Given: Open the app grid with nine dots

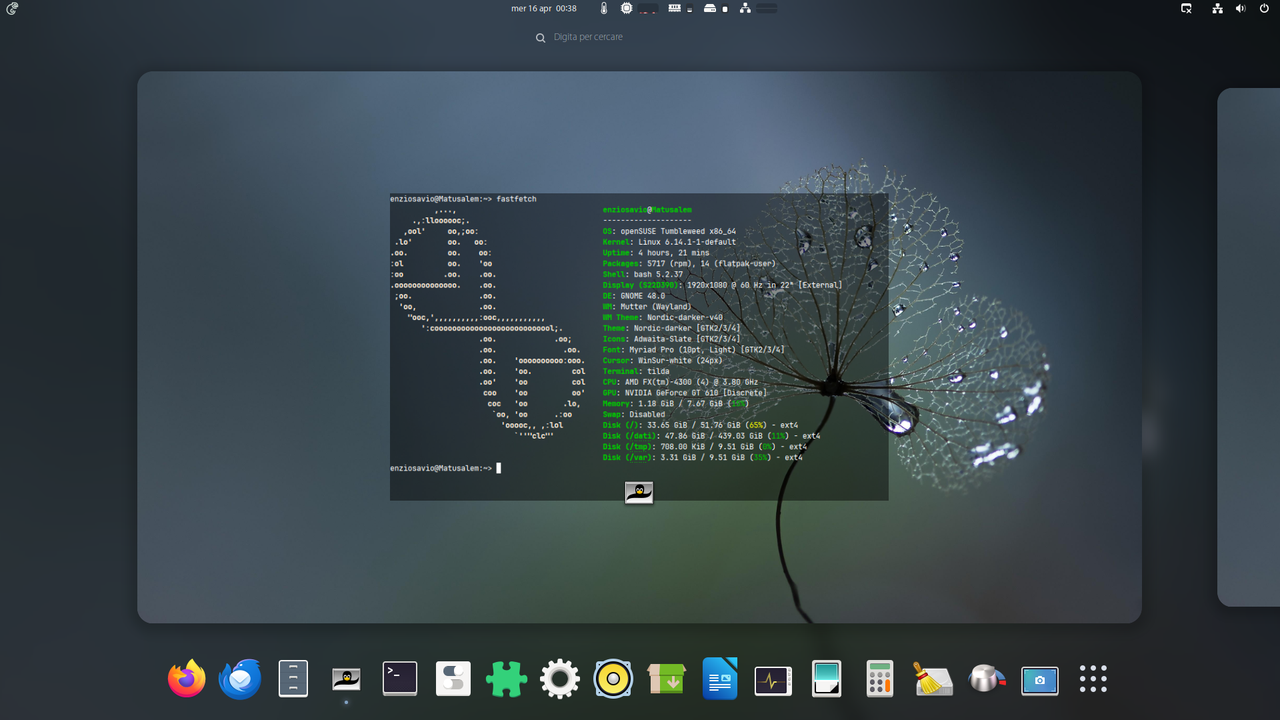Looking at the screenshot, I should (x=1093, y=678).
